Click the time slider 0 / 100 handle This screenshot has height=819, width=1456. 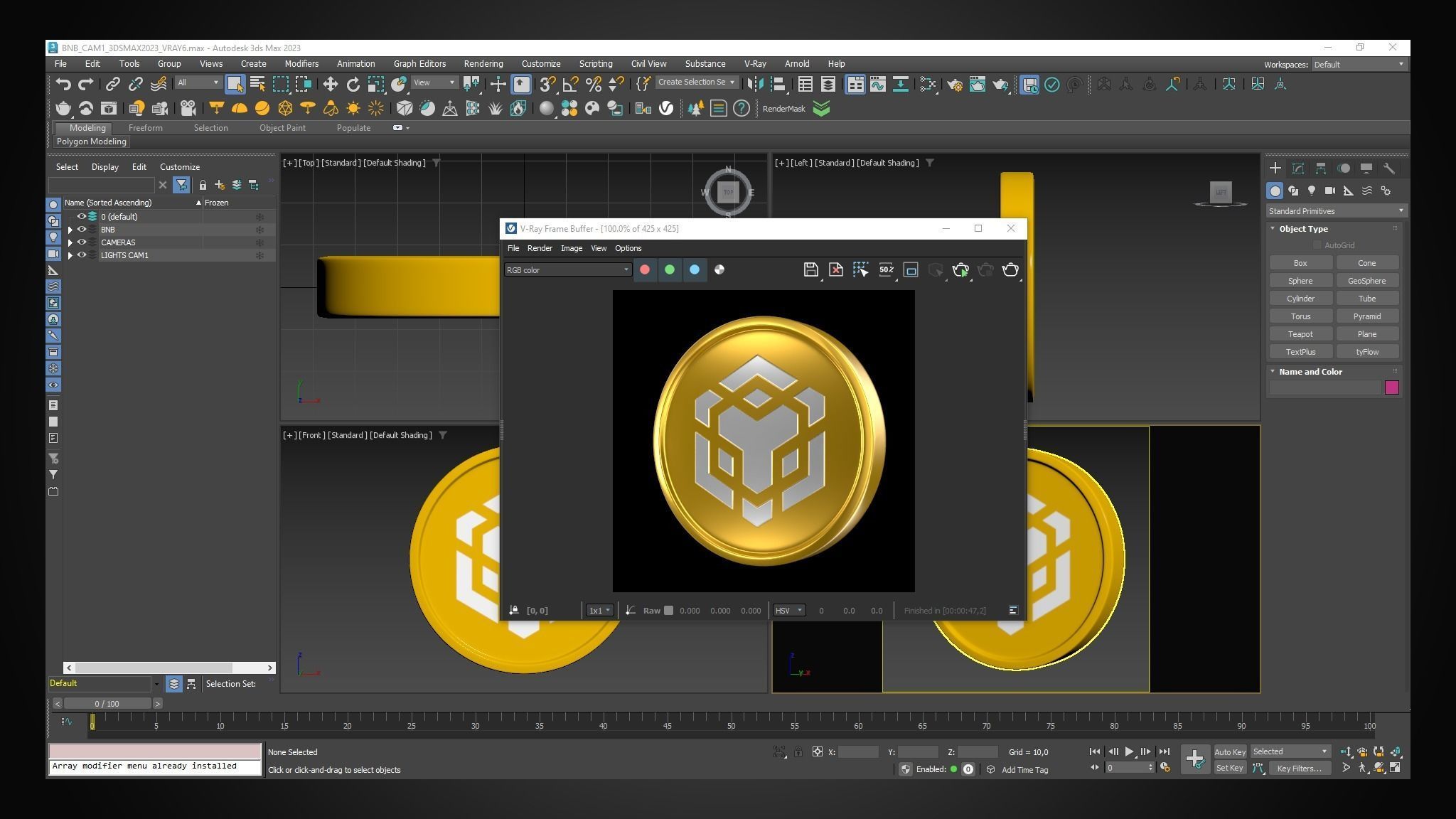tap(107, 704)
